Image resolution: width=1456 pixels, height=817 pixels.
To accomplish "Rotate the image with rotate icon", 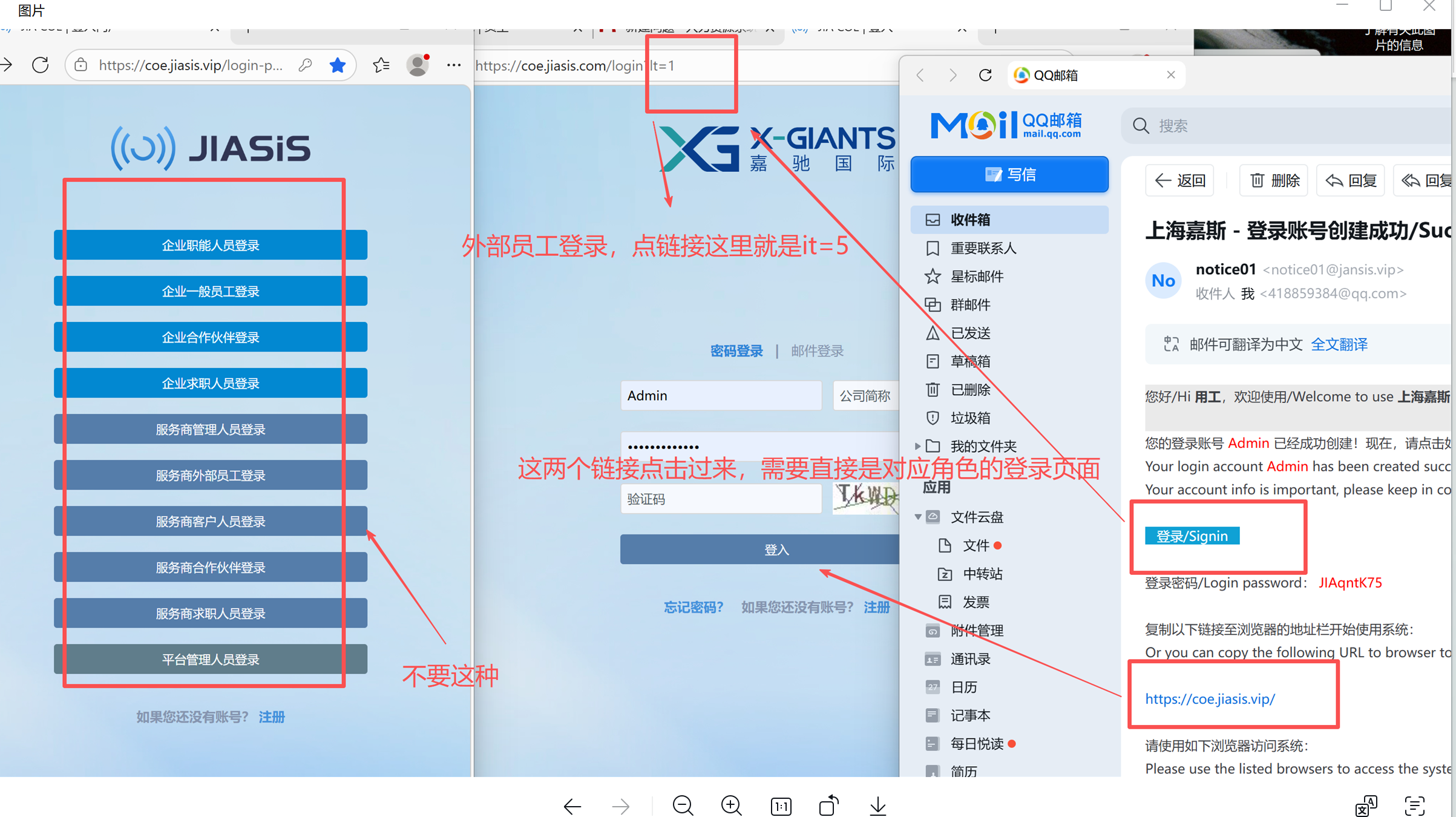I will pos(829,806).
